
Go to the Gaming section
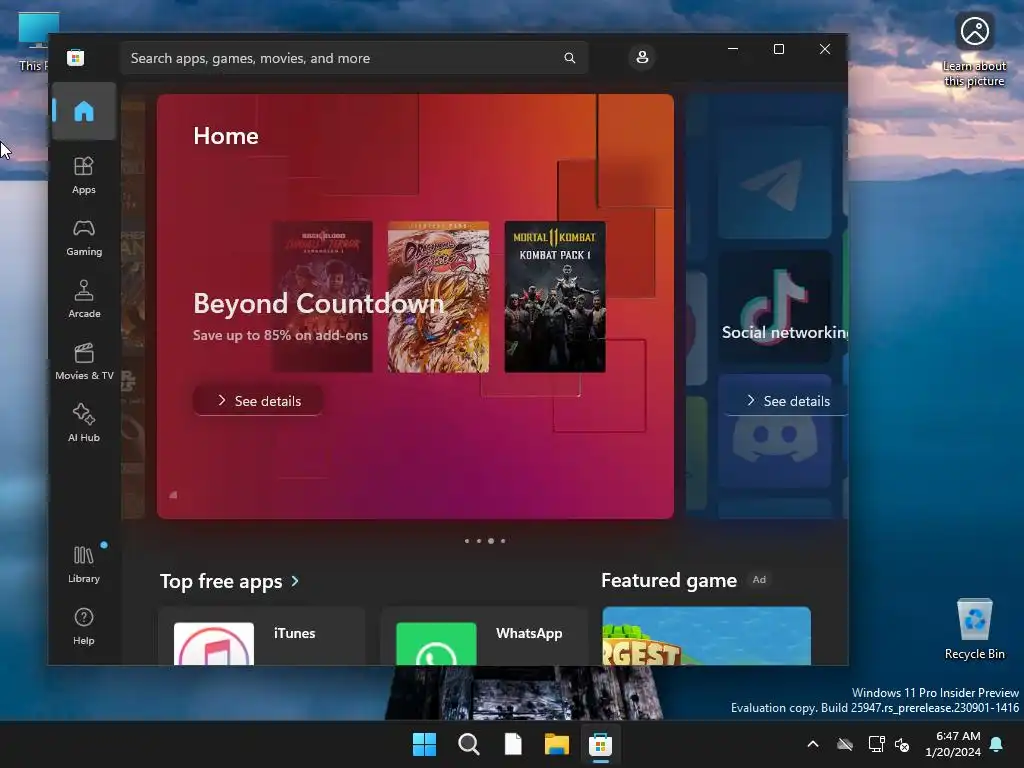click(x=84, y=238)
